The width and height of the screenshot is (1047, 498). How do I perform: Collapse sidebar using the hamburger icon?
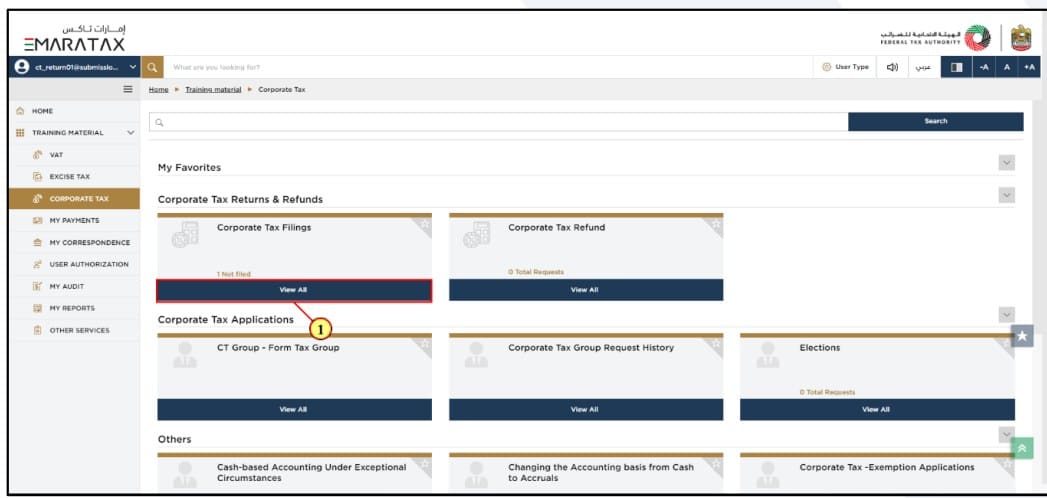[128, 89]
